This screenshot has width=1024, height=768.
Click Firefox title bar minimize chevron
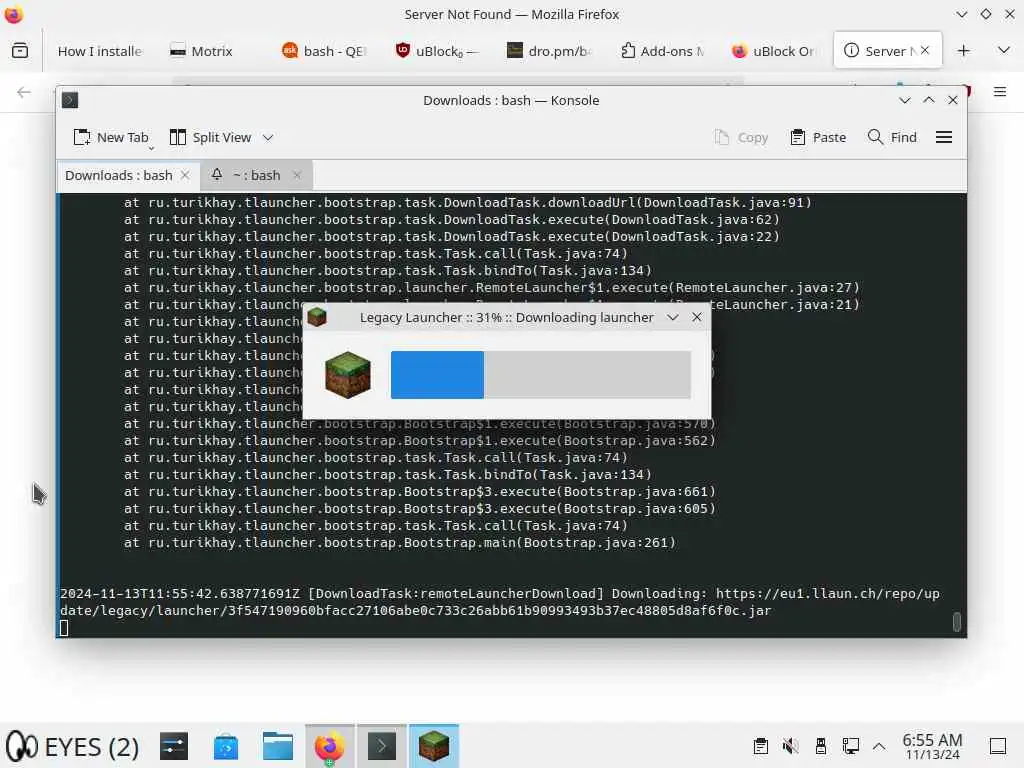point(961,14)
